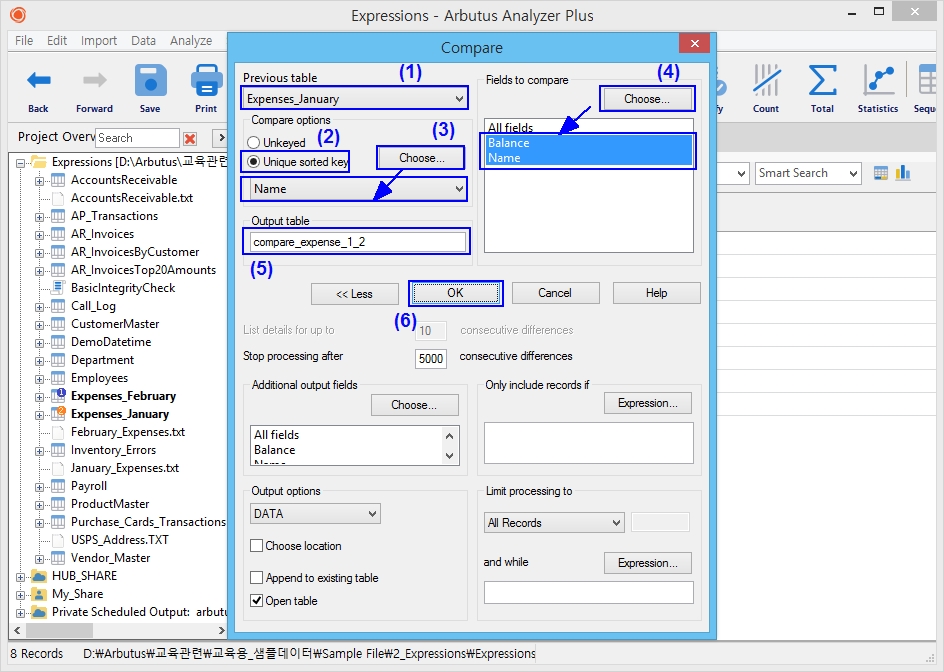
Task: Click the Vendor_Master table icon
Action: coord(58,558)
